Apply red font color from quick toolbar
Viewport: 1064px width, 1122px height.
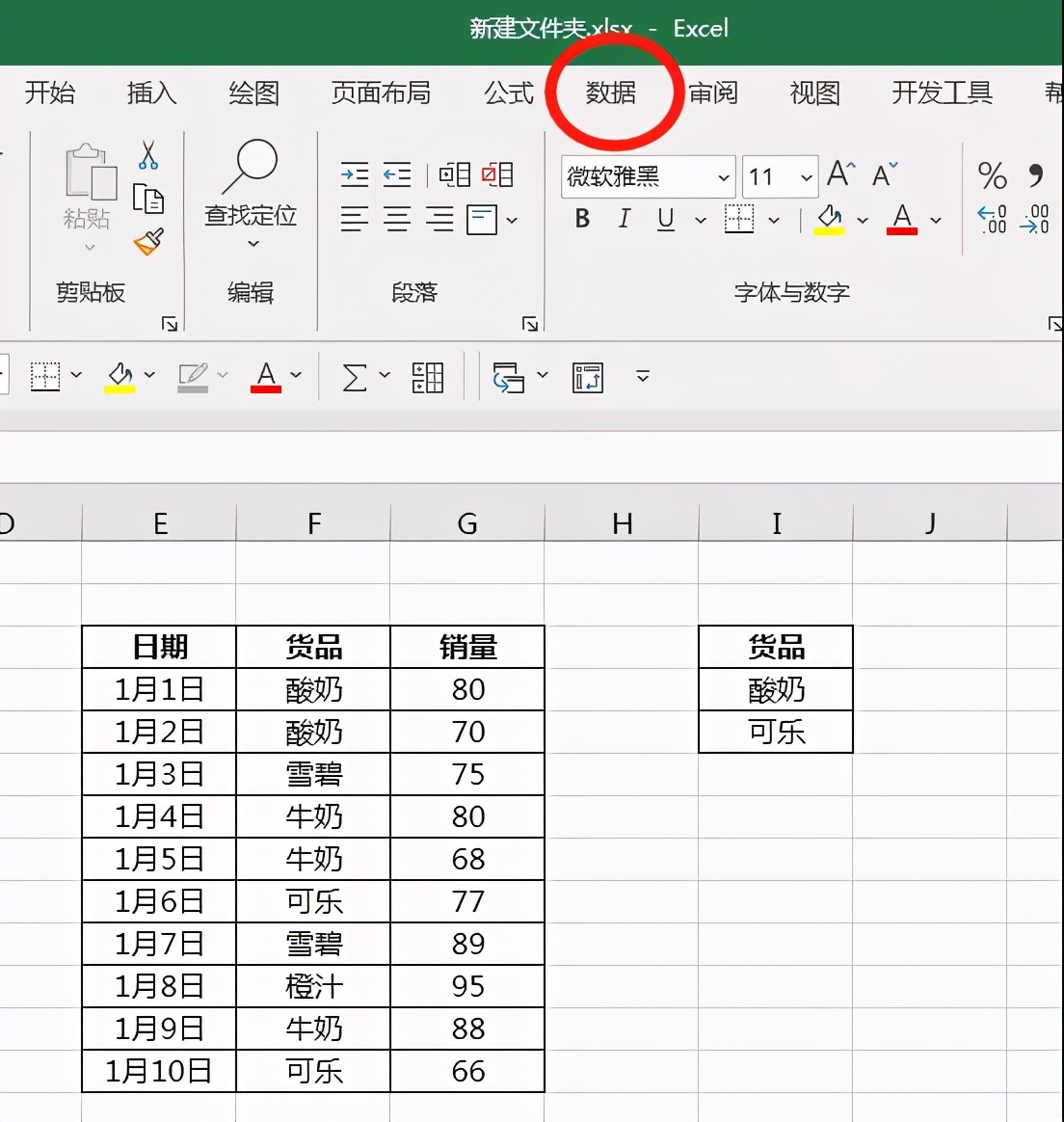(265, 377)
